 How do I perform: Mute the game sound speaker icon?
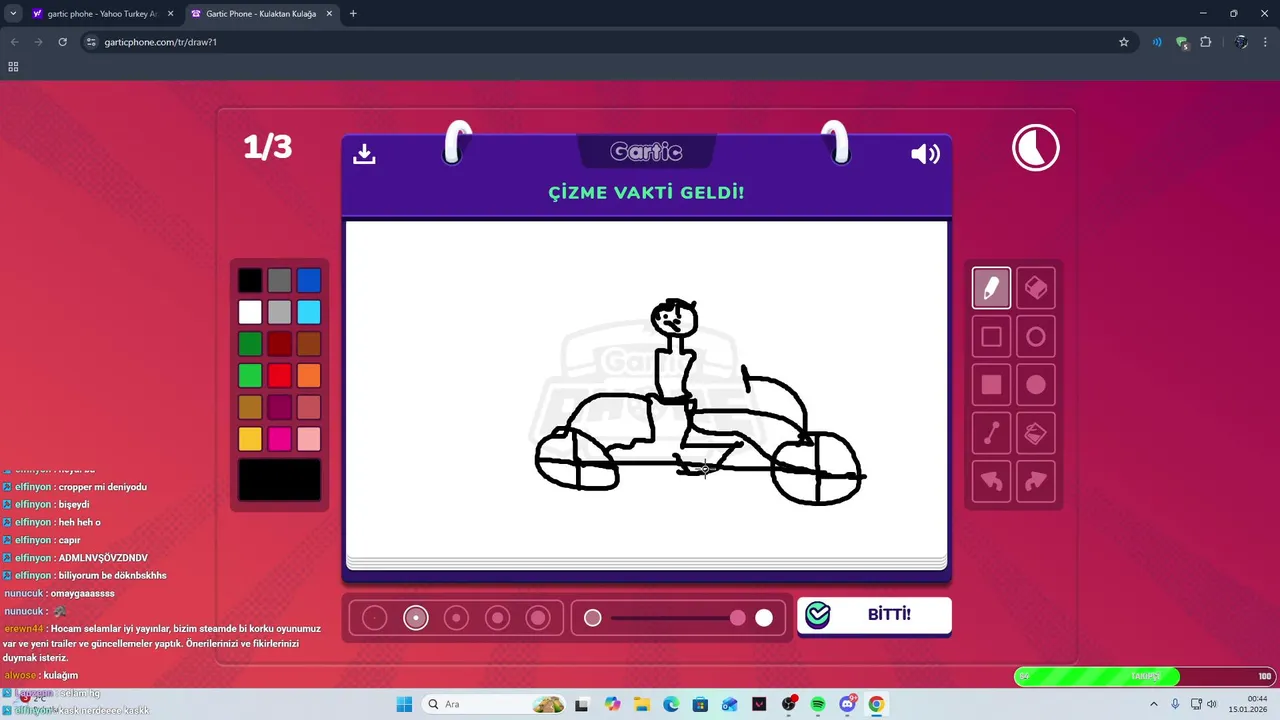(925, 154)
